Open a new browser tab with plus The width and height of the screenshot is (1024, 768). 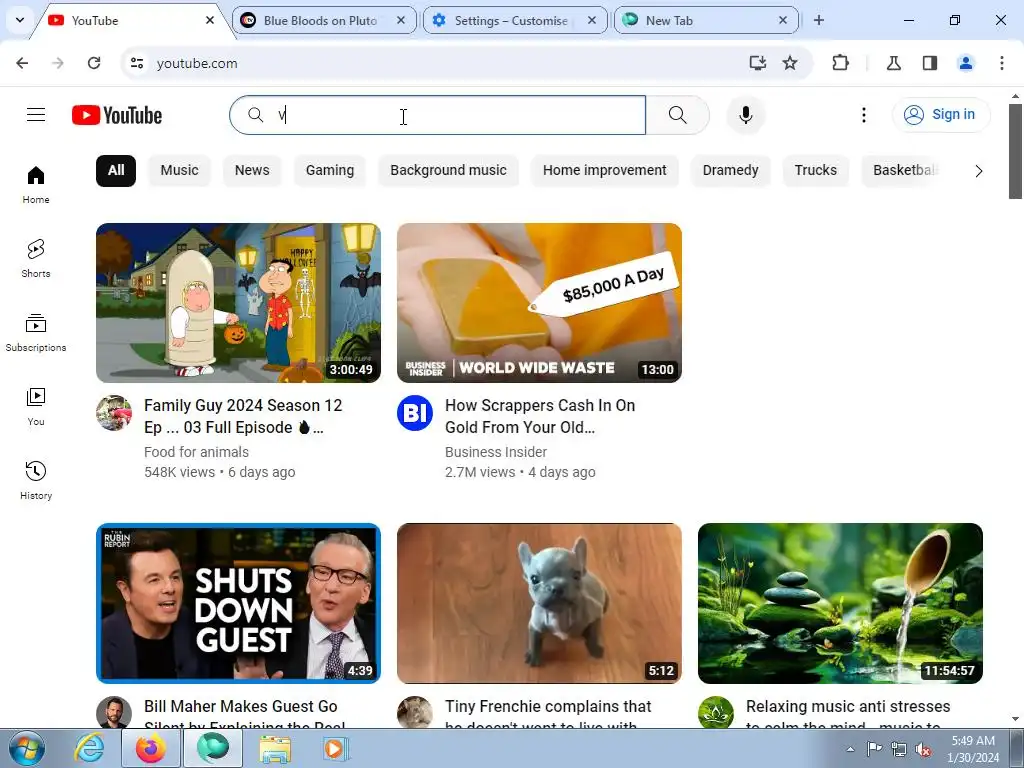819,20
